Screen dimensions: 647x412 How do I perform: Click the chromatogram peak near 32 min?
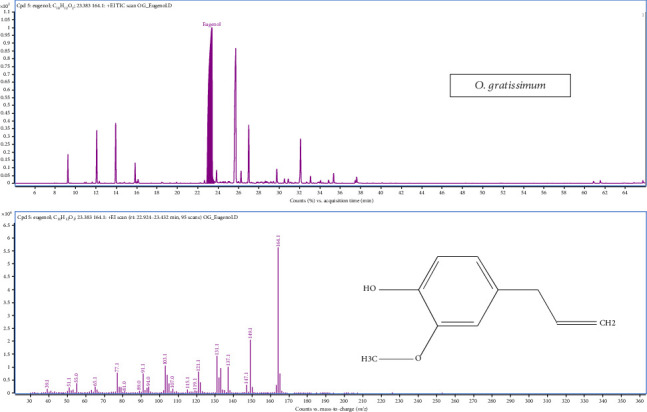point(300,161)
